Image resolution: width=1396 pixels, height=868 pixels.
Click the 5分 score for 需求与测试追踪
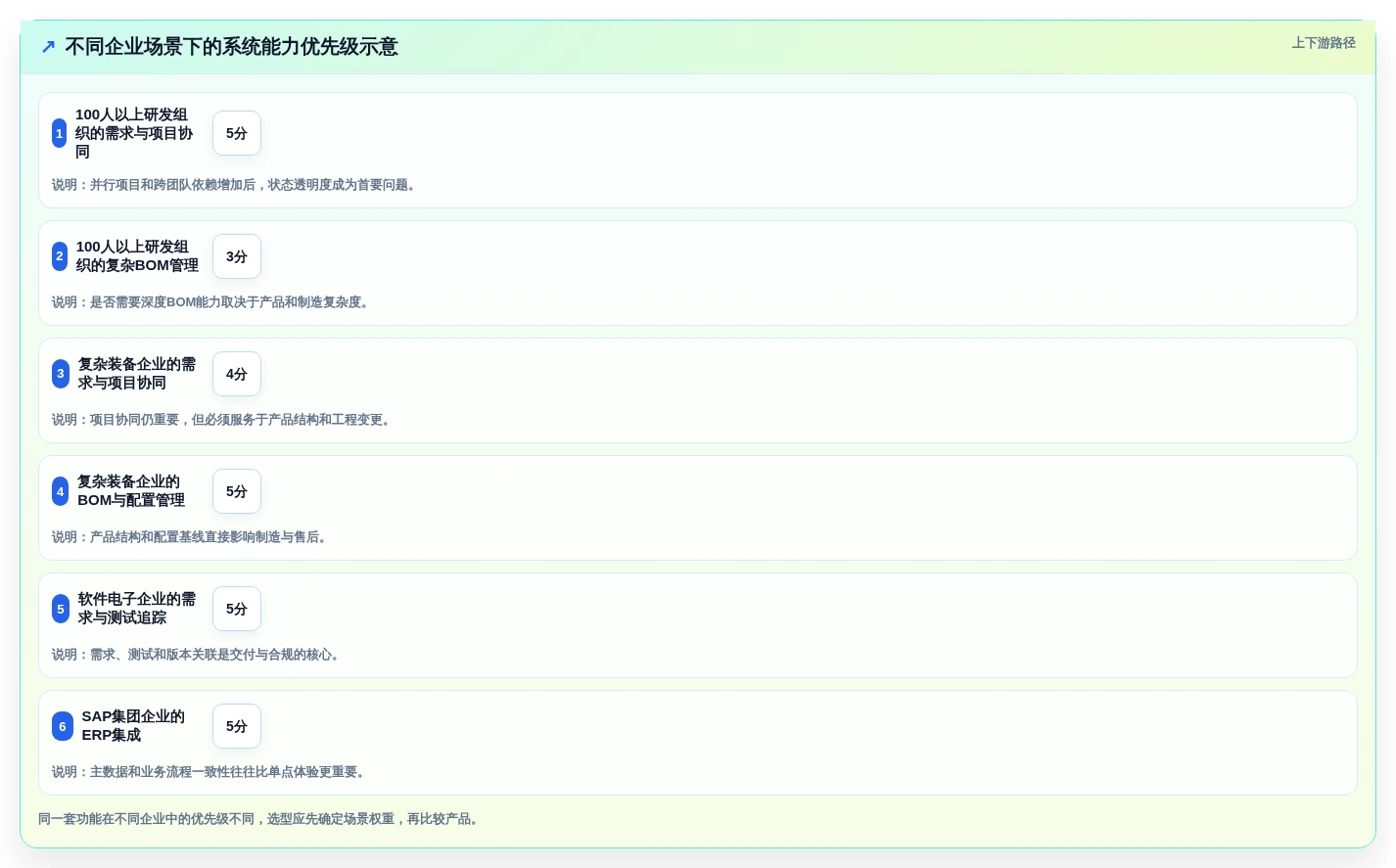pyautogui.click(x=237, y=609)
